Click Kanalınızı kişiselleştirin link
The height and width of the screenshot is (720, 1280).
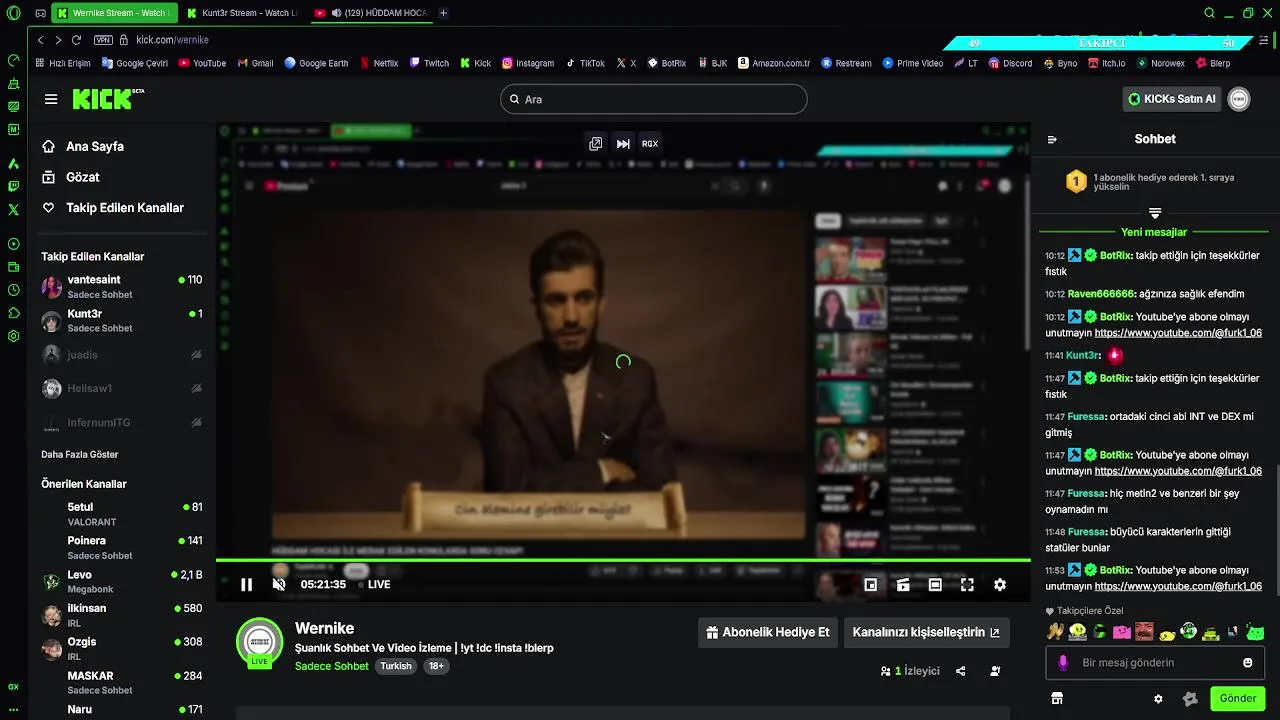(926, 632)
